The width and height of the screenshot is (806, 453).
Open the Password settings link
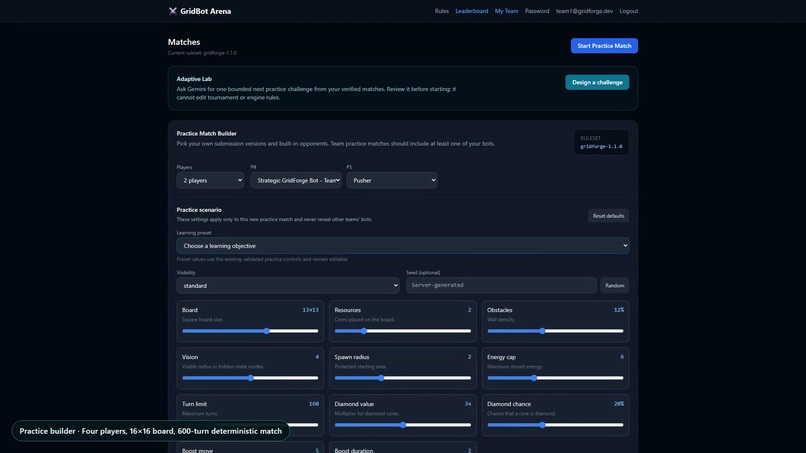pos(537,11)
